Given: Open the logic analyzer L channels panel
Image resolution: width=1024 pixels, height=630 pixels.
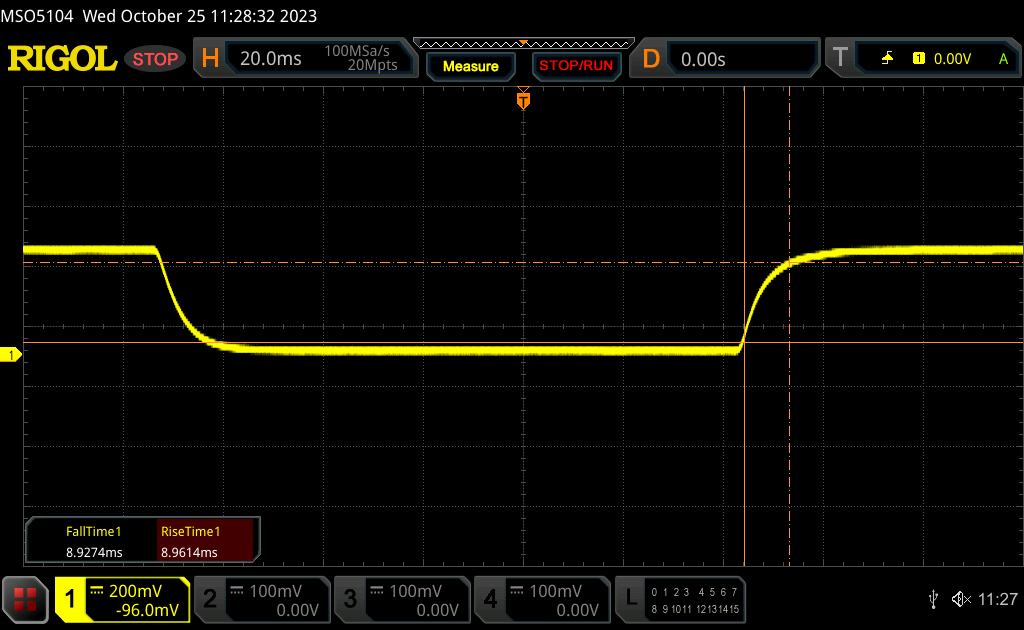Looking at the screenshot, I should (x=681, y=600).
